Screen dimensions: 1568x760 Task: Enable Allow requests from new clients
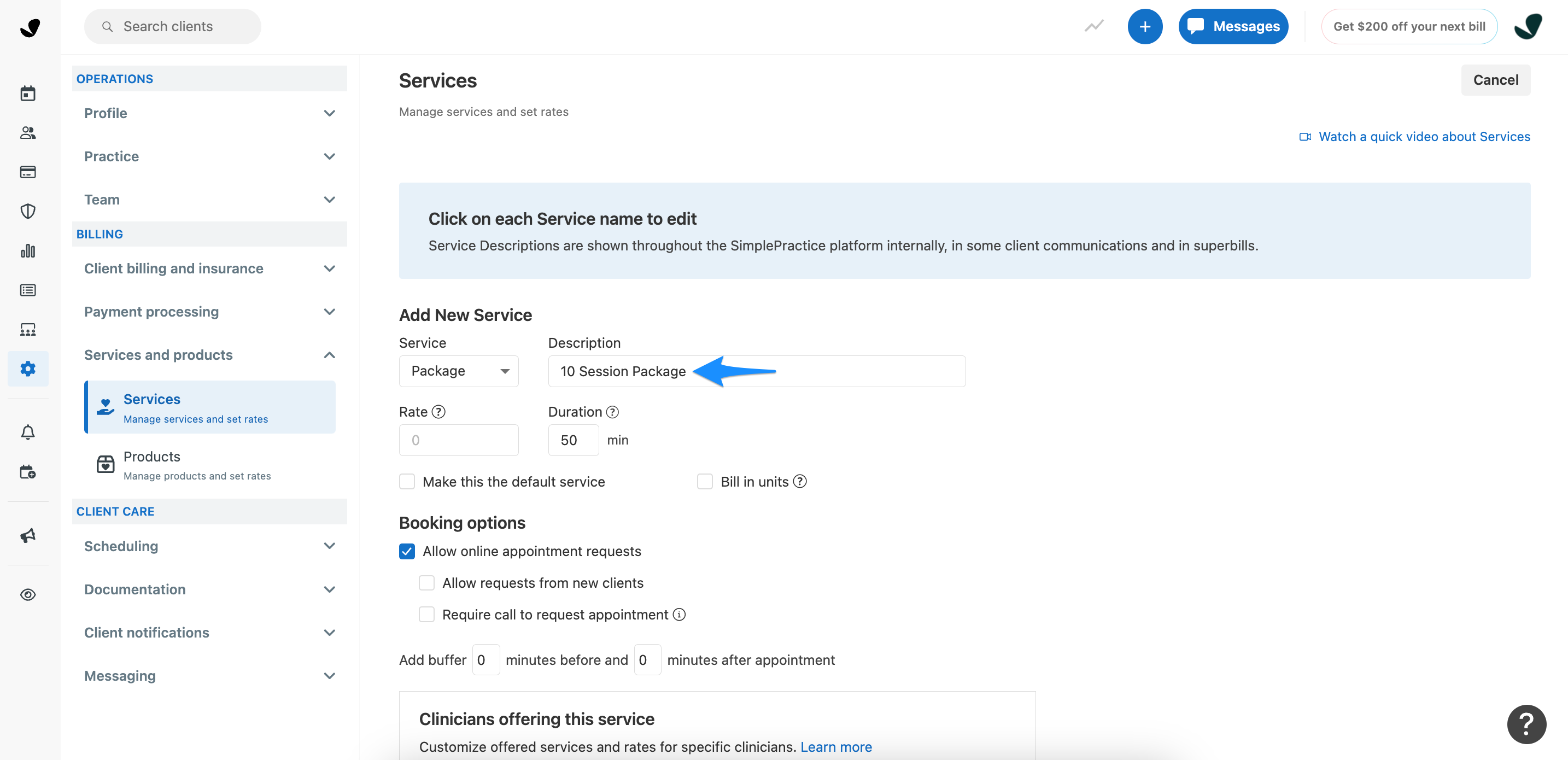(426, 582)
